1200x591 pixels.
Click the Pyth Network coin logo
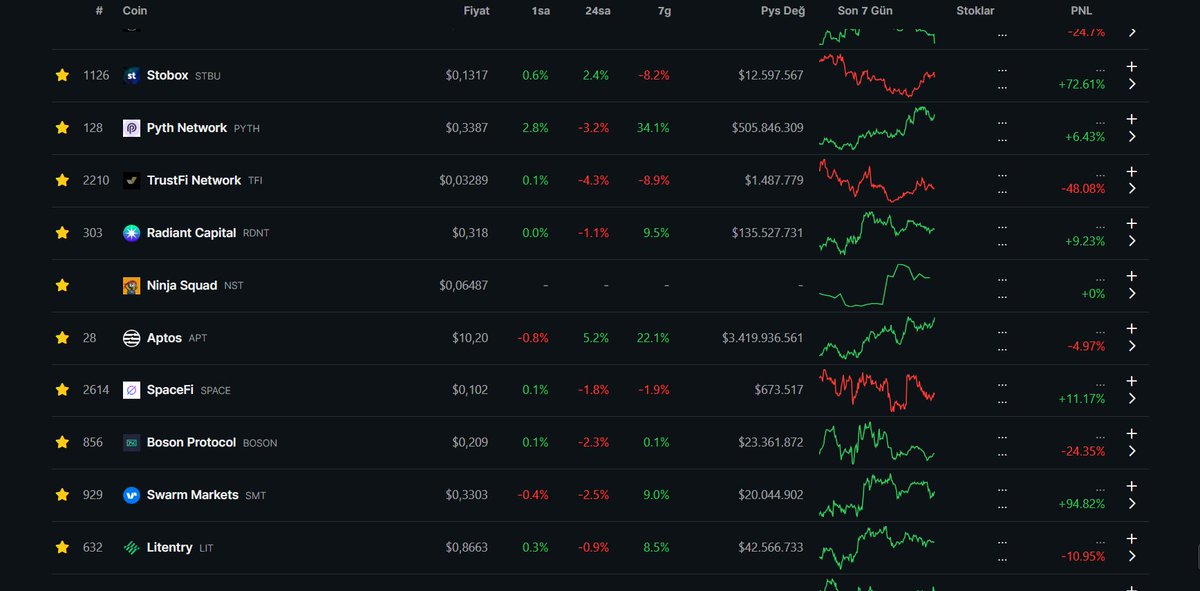(131, 128)
